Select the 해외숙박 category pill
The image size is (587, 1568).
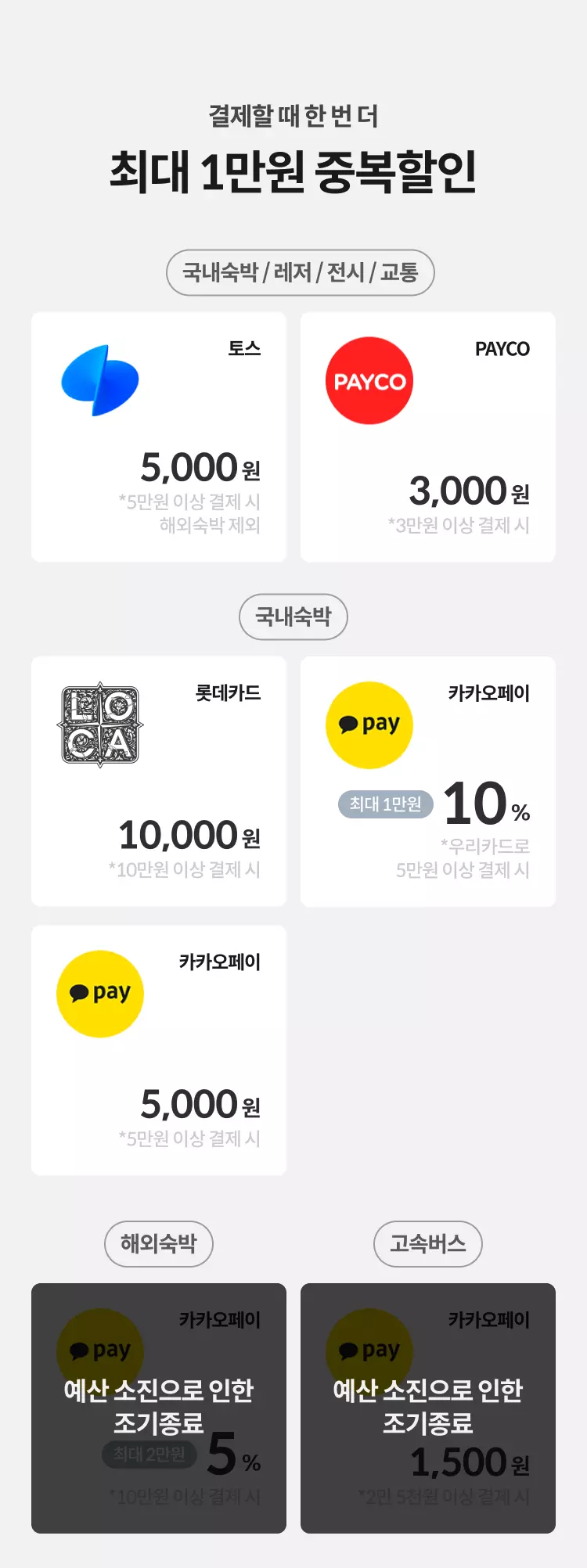click(x=159, y=1243)
